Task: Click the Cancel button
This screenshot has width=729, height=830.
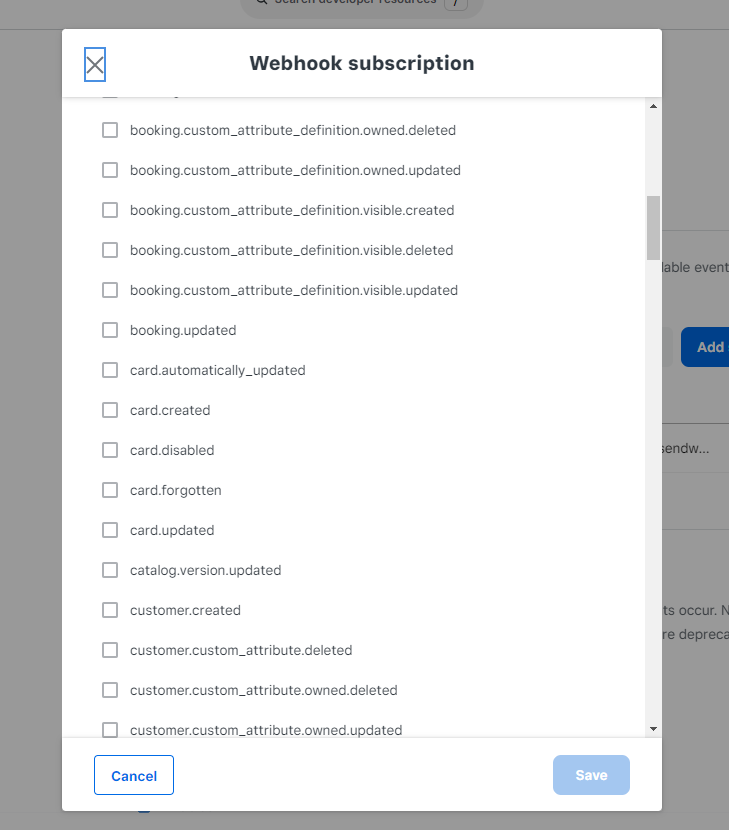Action: click(134, 775)
